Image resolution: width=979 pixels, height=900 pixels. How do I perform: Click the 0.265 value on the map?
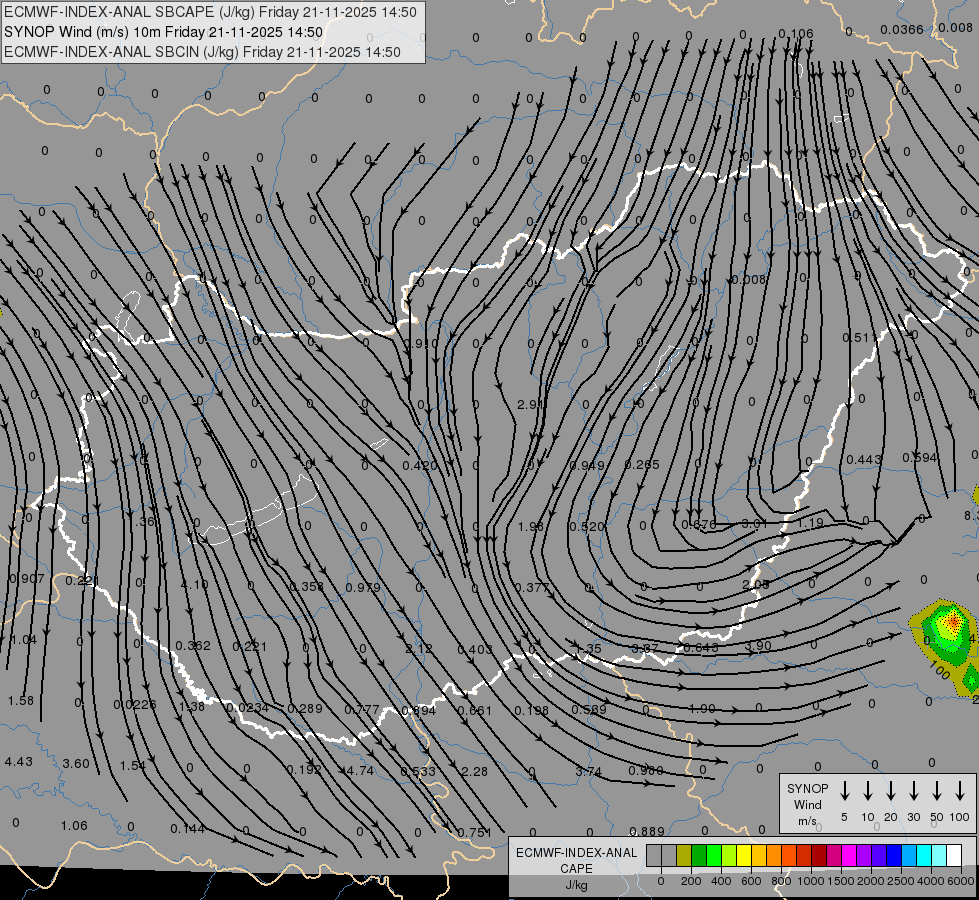pos(642,464)
